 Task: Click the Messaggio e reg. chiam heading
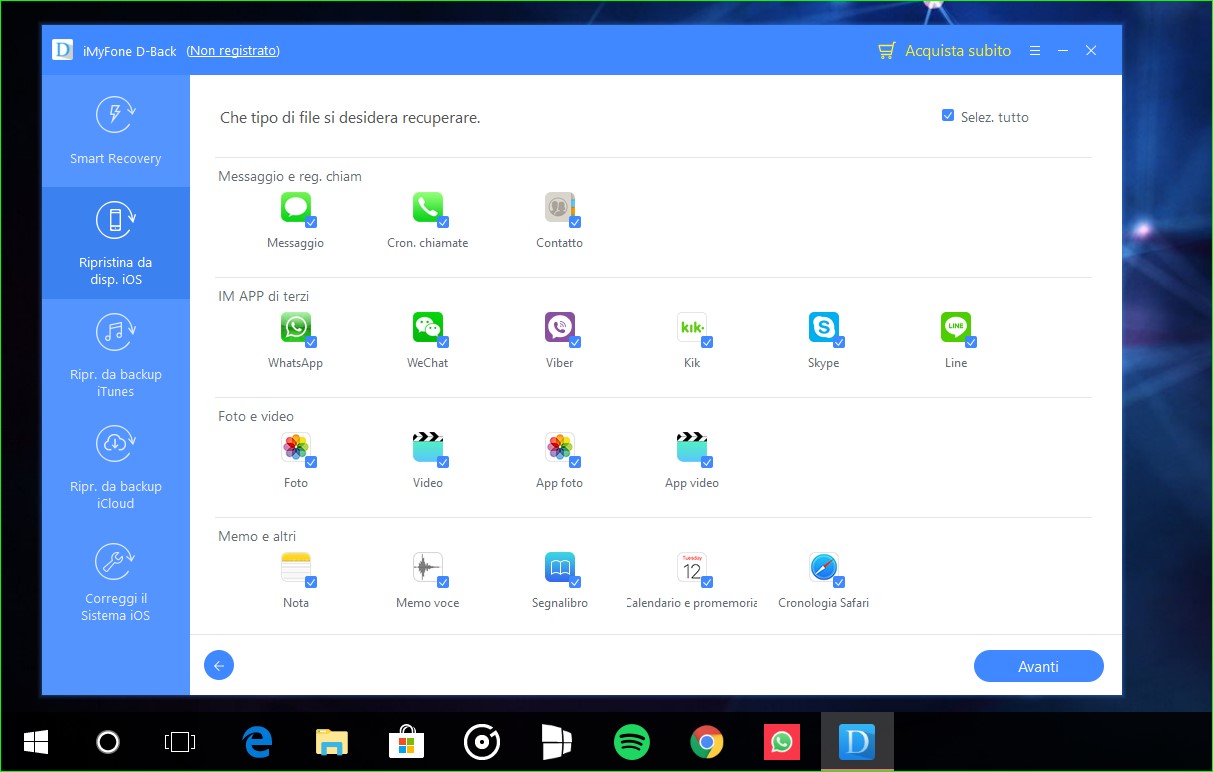(x=290, y=176)
